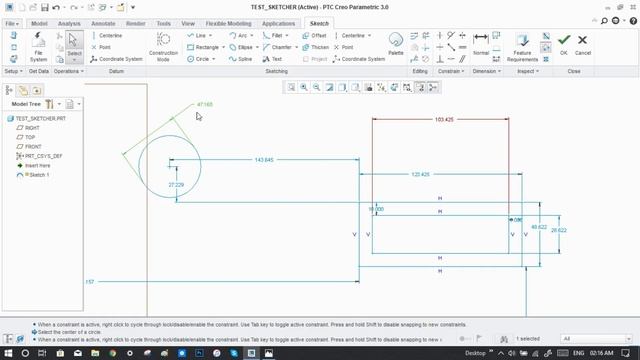The width and height of the screenshot is (640, 360).
Task: Open the Rectangle type dropdown arrow
Action: point(223,47)
